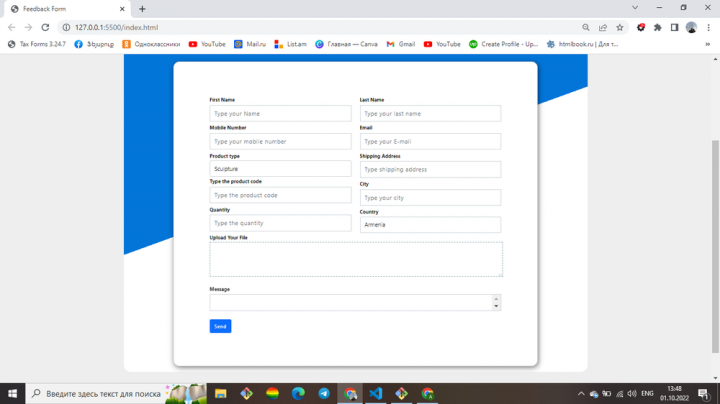Screen dimensions: 720x404
Task: Click the Message box up arrow
Action: [496, 299]
